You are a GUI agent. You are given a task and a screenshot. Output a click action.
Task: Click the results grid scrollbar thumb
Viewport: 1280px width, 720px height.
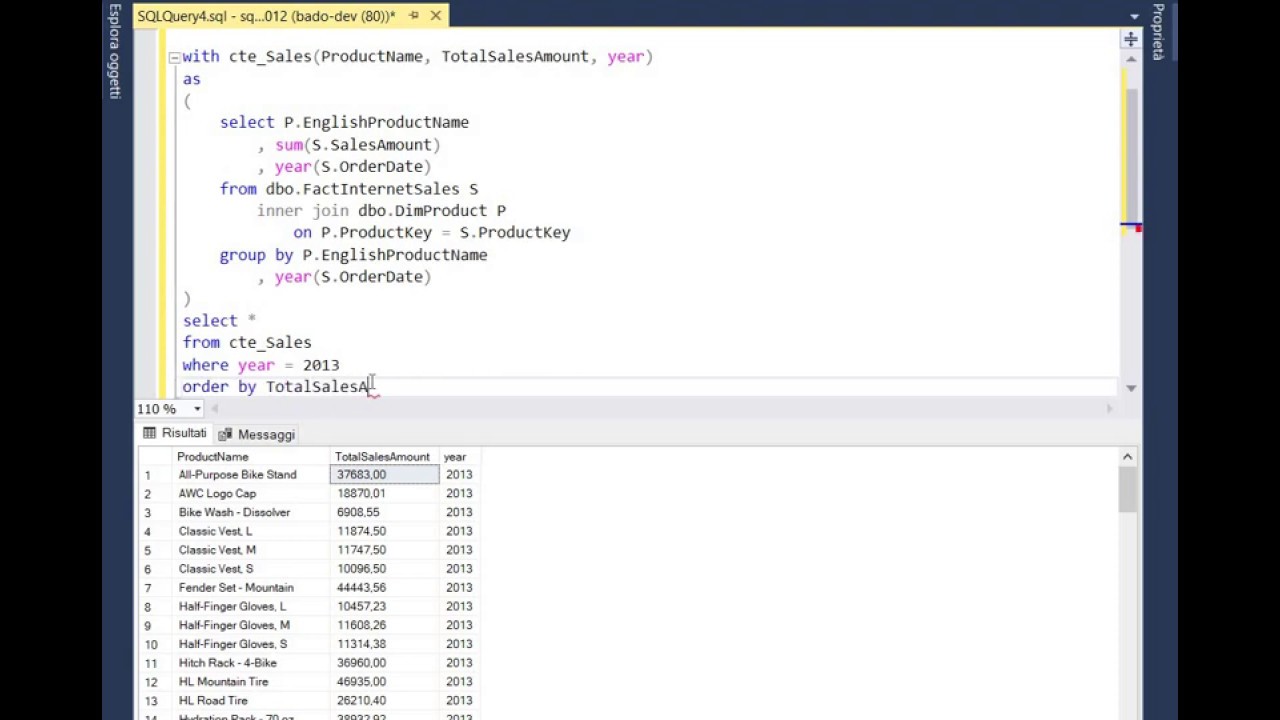tap(1127, 490)
